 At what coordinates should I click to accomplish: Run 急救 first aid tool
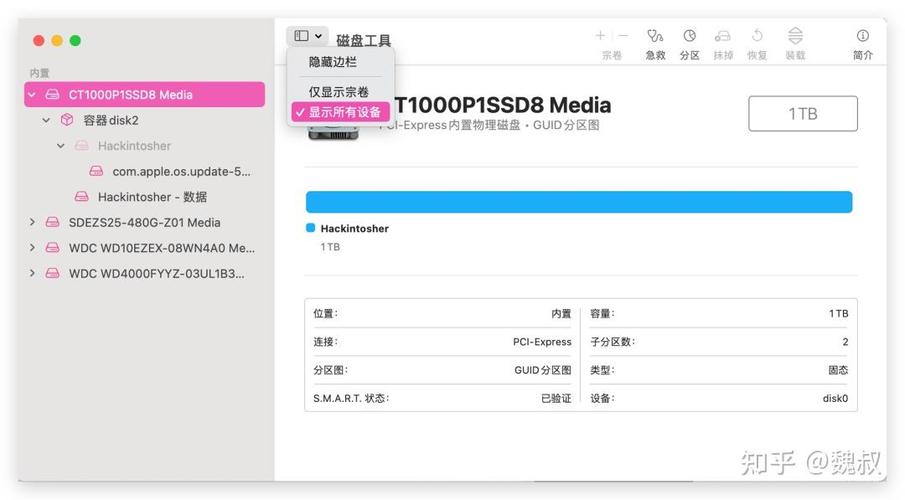click(655, 44)
